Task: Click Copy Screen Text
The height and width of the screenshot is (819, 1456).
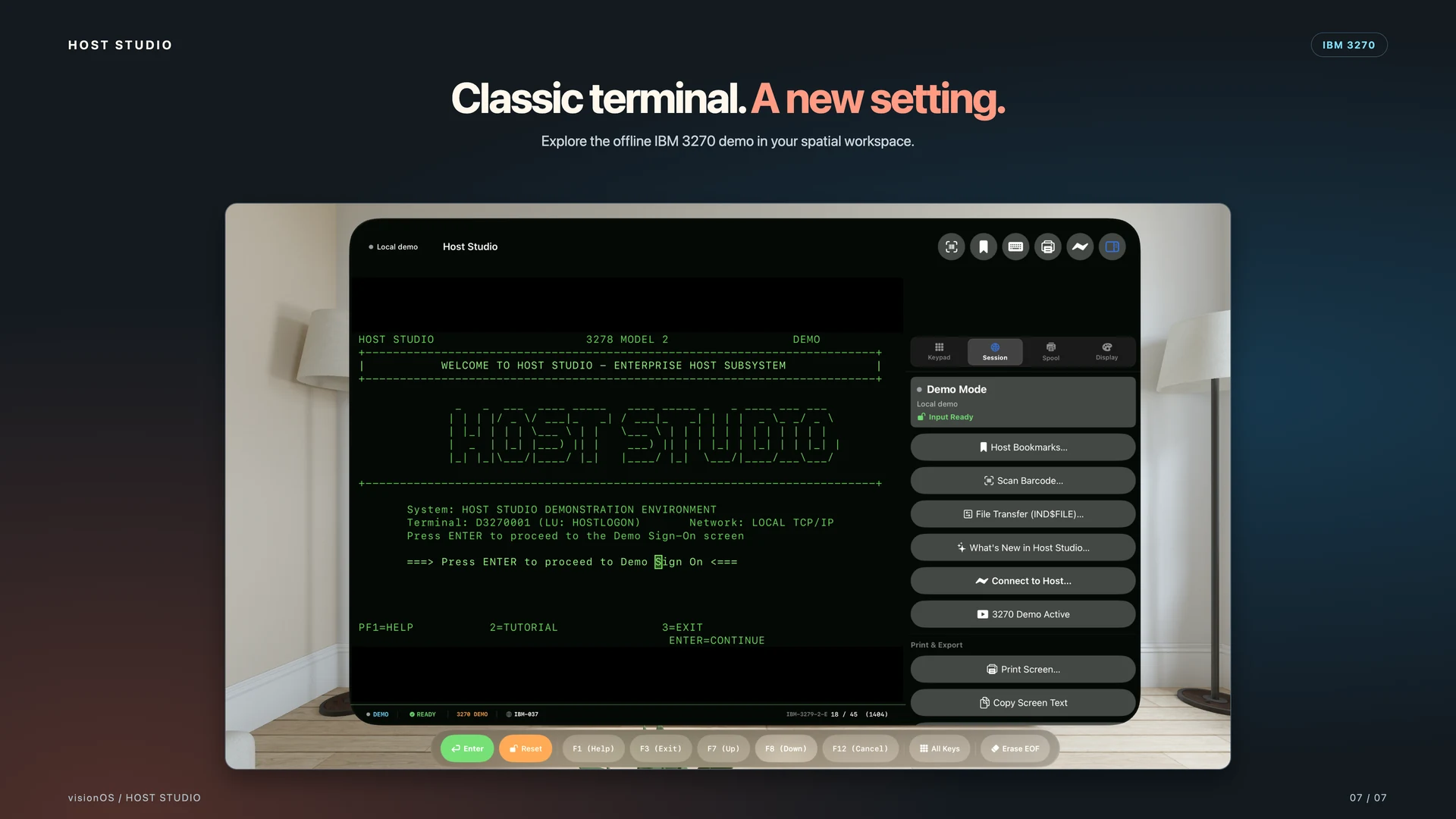Action: tap(1023, 703)
